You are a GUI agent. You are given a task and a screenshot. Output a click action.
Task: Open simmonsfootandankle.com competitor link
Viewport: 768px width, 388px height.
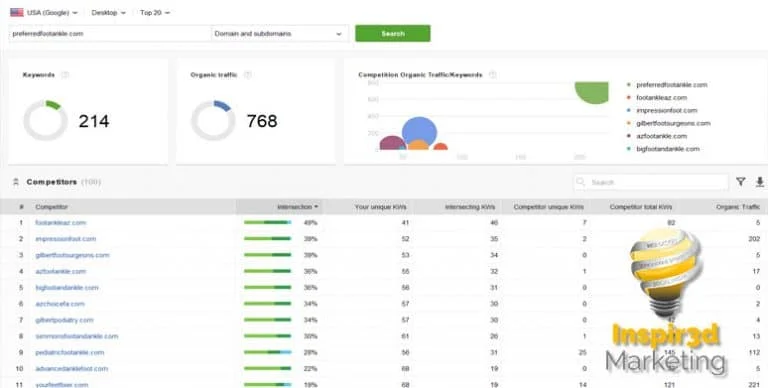76,336
